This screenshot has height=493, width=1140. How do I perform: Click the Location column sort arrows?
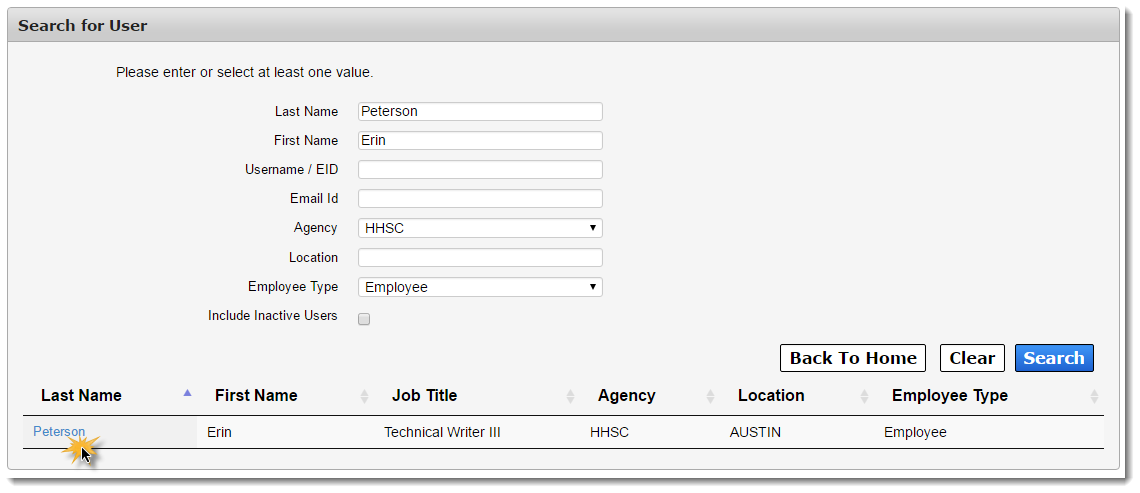(864, 396)
